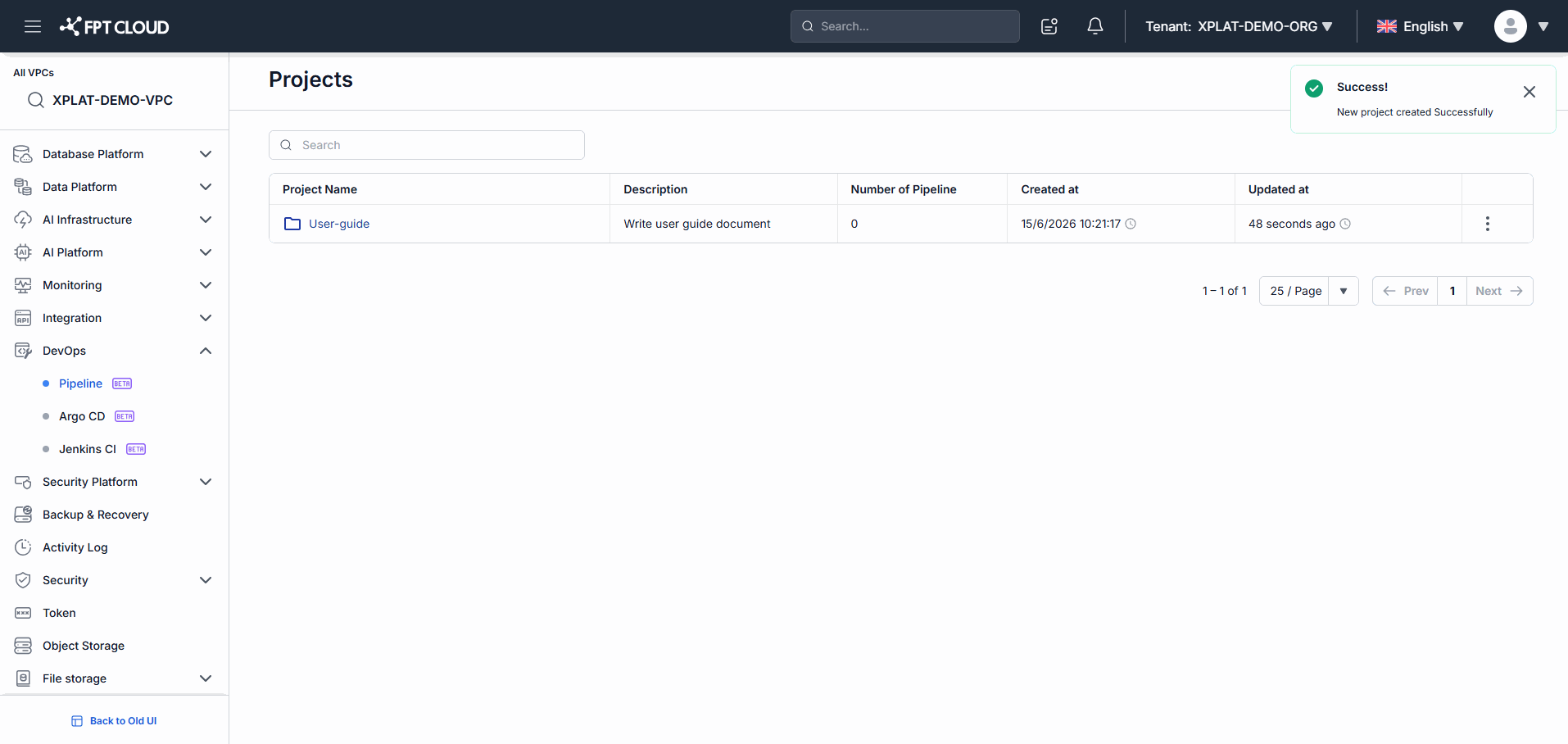The height and width of the screenshot is (744, 1568).
Task: Click the File storage icon
Action: point(23,678)
